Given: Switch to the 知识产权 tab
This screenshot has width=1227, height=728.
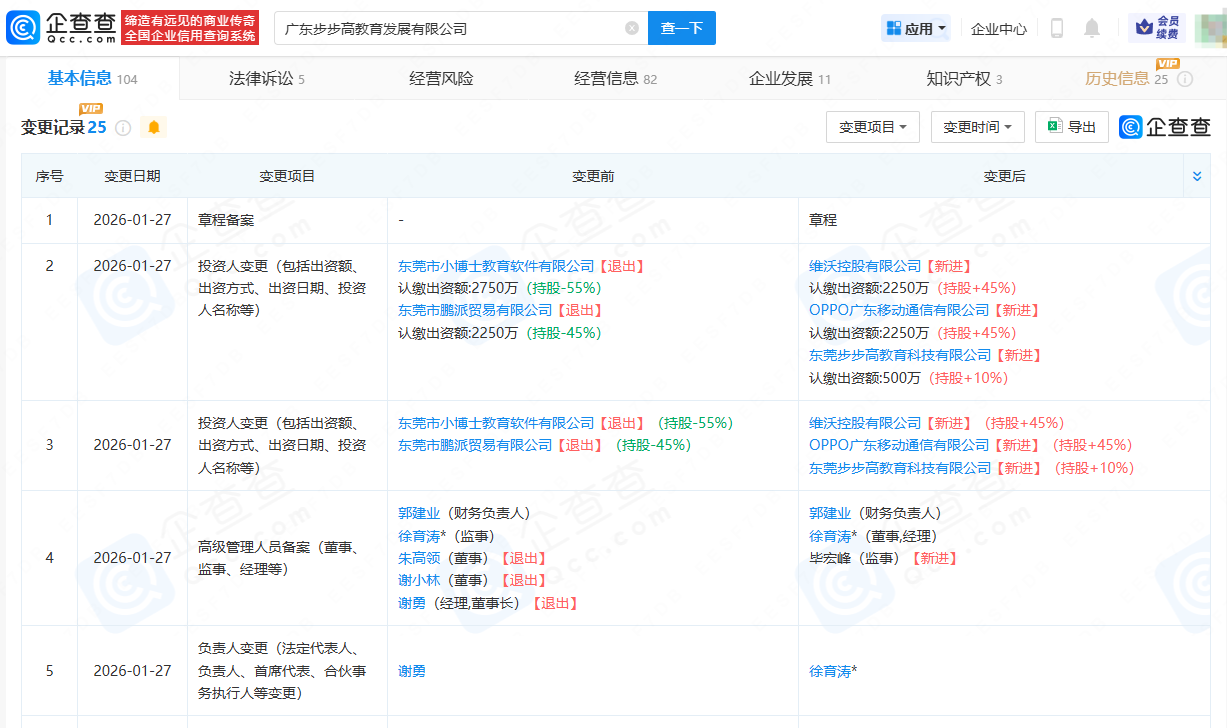Looking at the screenshot, I should 964,79.
